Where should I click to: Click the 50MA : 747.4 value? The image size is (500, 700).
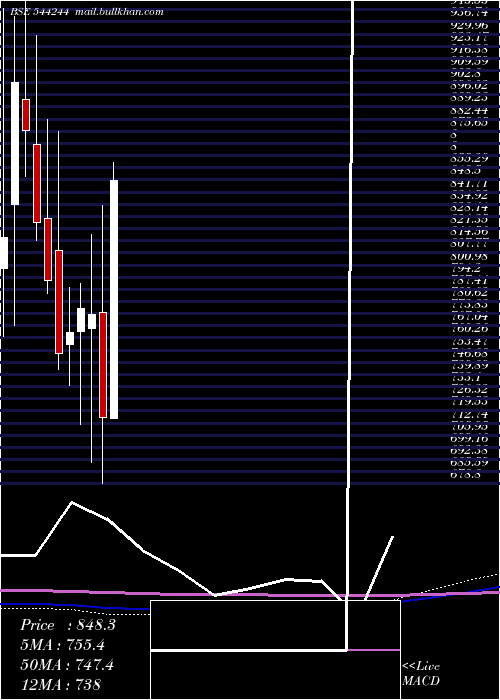pos(67,665)
